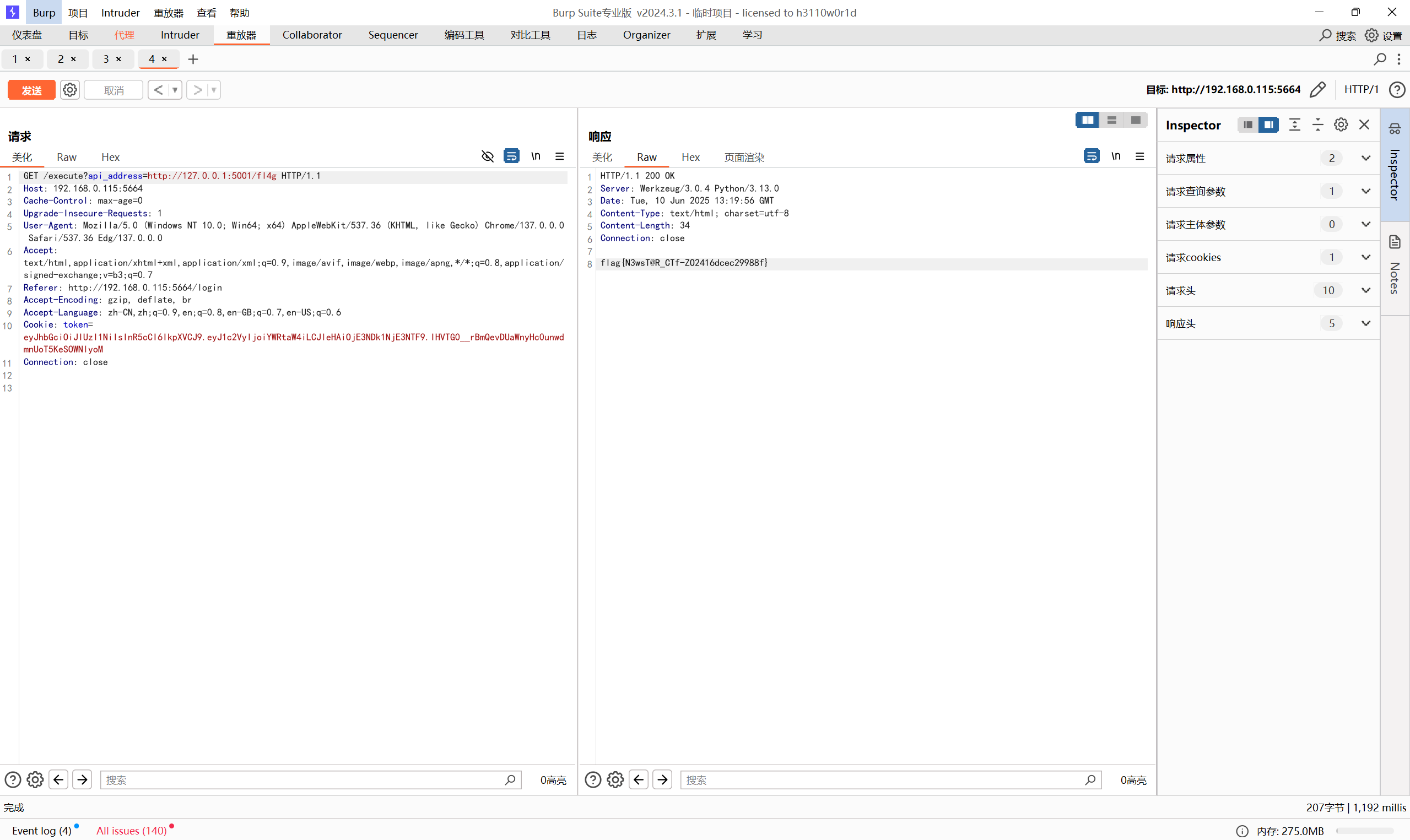This screenshot has height=840, width=1410.
Task: Open the Help (帮助) menu
Action: click(239, 13)
